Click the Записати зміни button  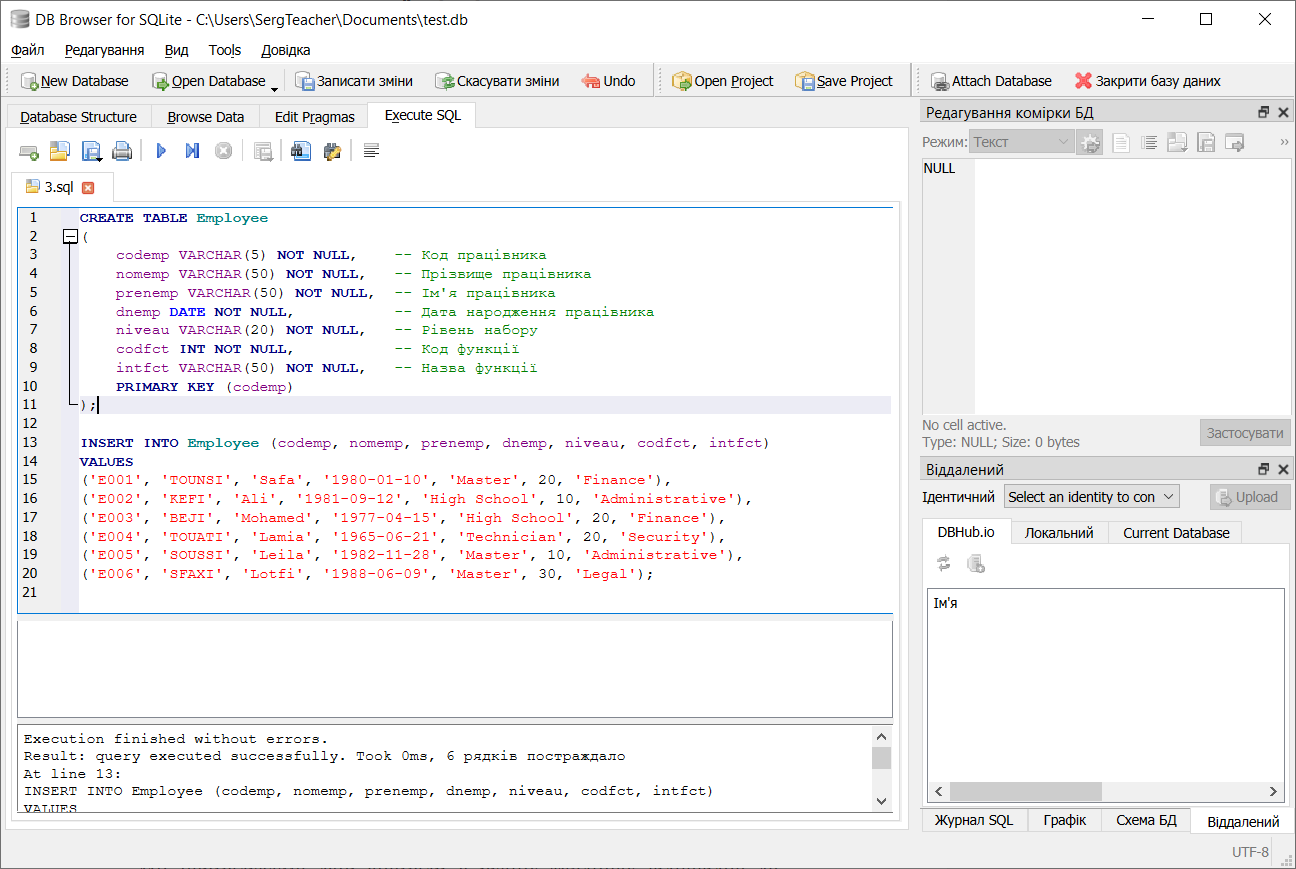tap(354, 81)
